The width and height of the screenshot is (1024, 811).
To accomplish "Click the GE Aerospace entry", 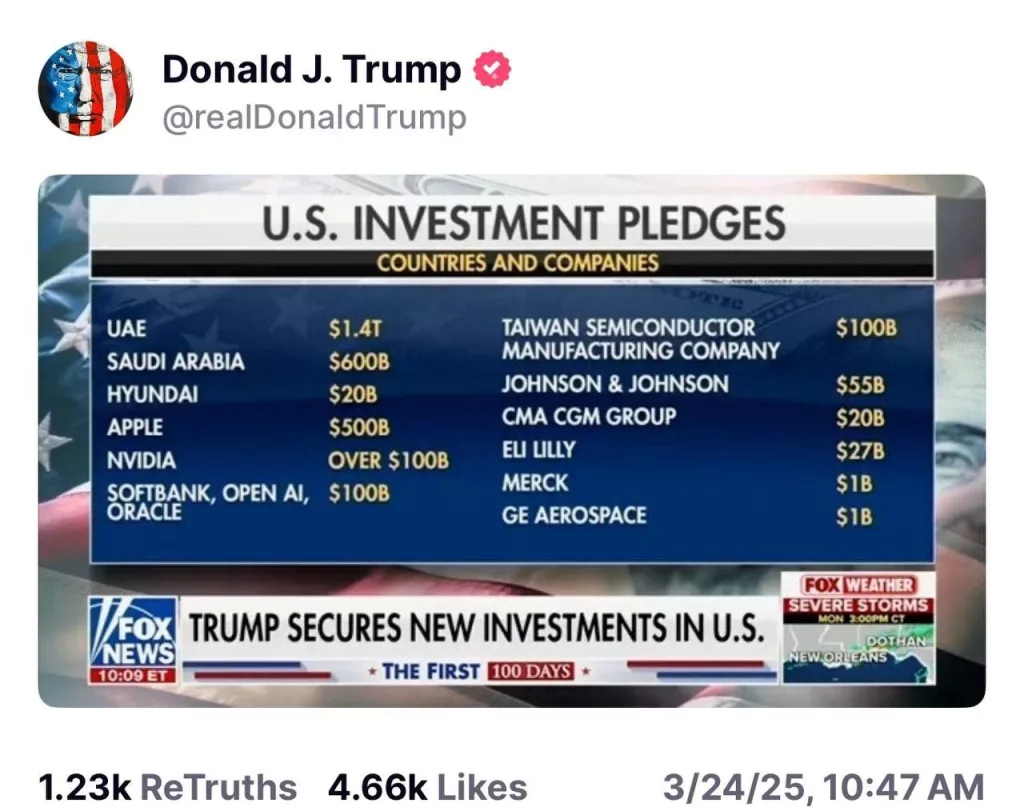I will tap(574, 516).
